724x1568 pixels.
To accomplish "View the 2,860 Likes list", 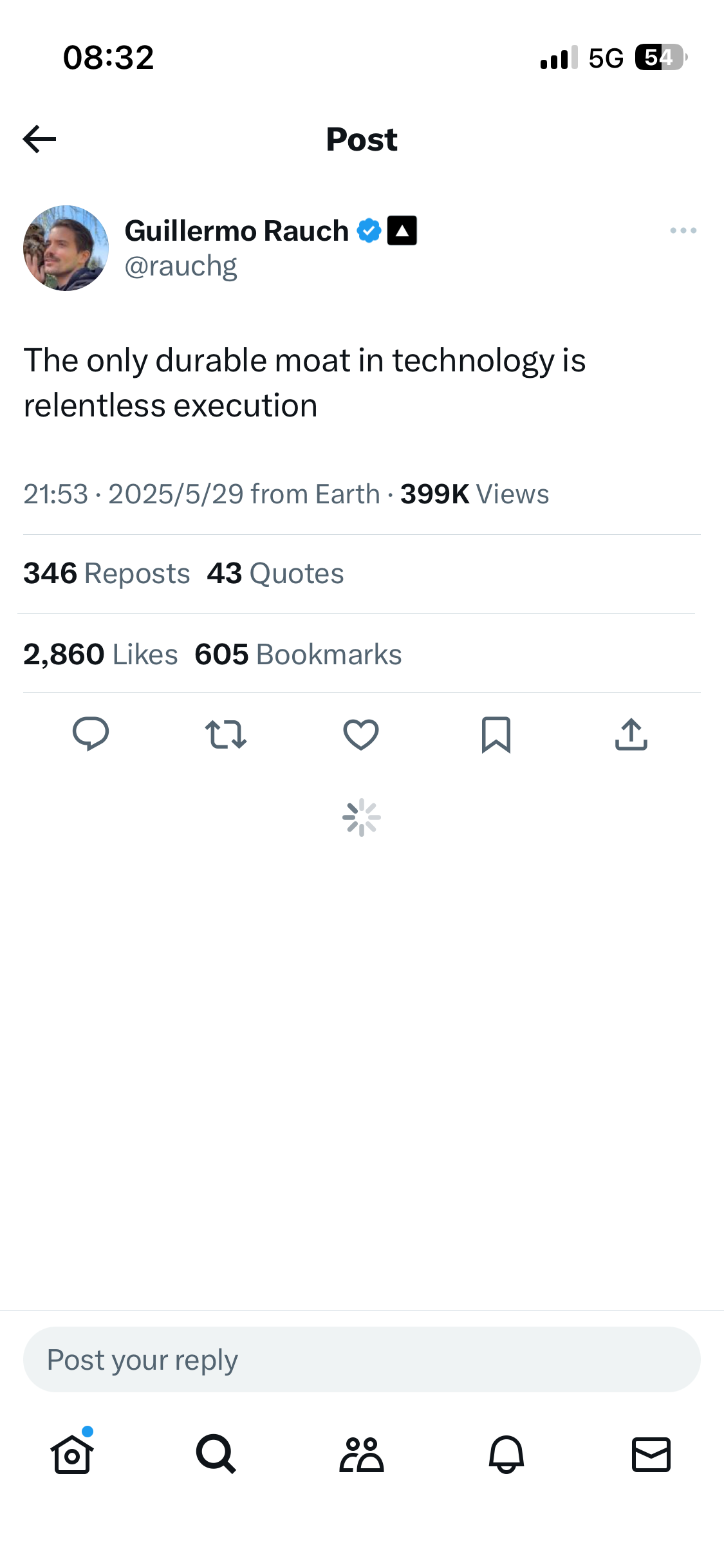I will (100, 655).
